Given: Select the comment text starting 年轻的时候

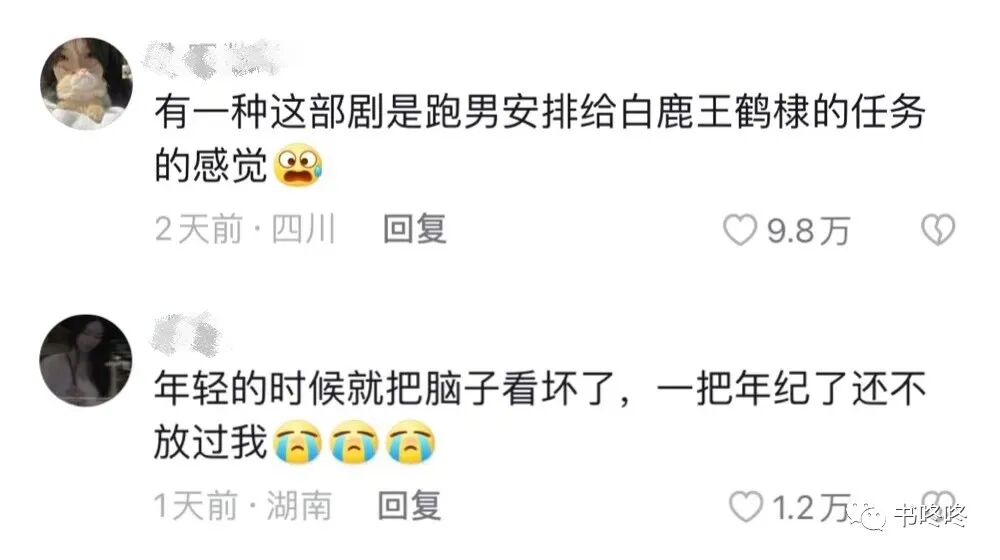Looking at the screenshot, I should [x=540, y=415].
